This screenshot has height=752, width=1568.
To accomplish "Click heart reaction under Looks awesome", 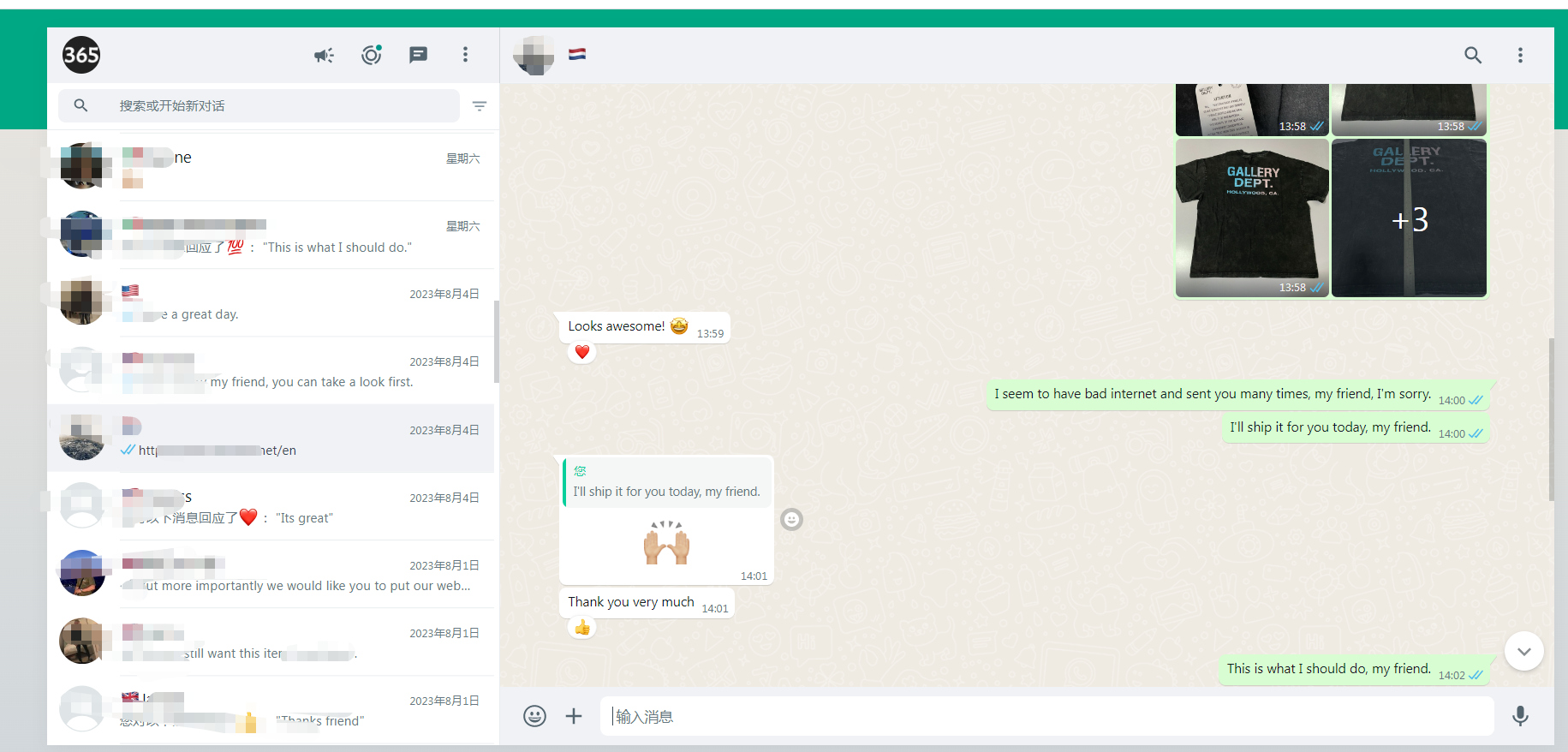I will pos(582,352).
